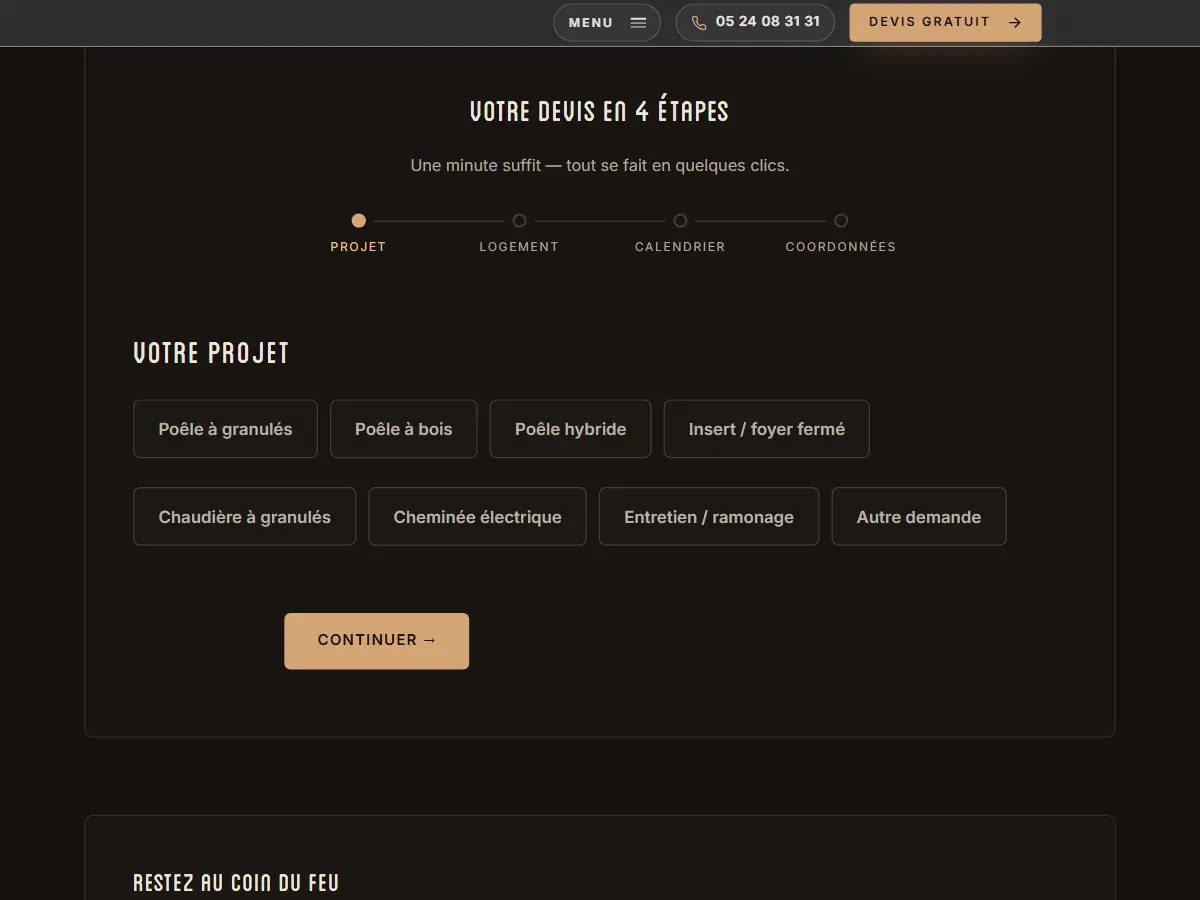
Task: Click the Votre devis en 4 étapes heading
Action: [x=600, y=112]
